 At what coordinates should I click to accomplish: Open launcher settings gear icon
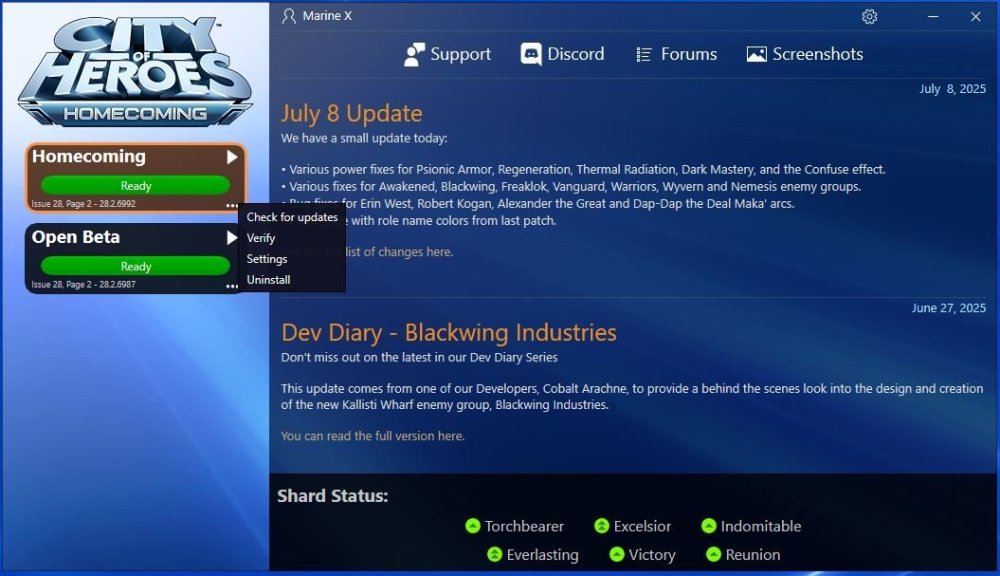pos(869,17)
